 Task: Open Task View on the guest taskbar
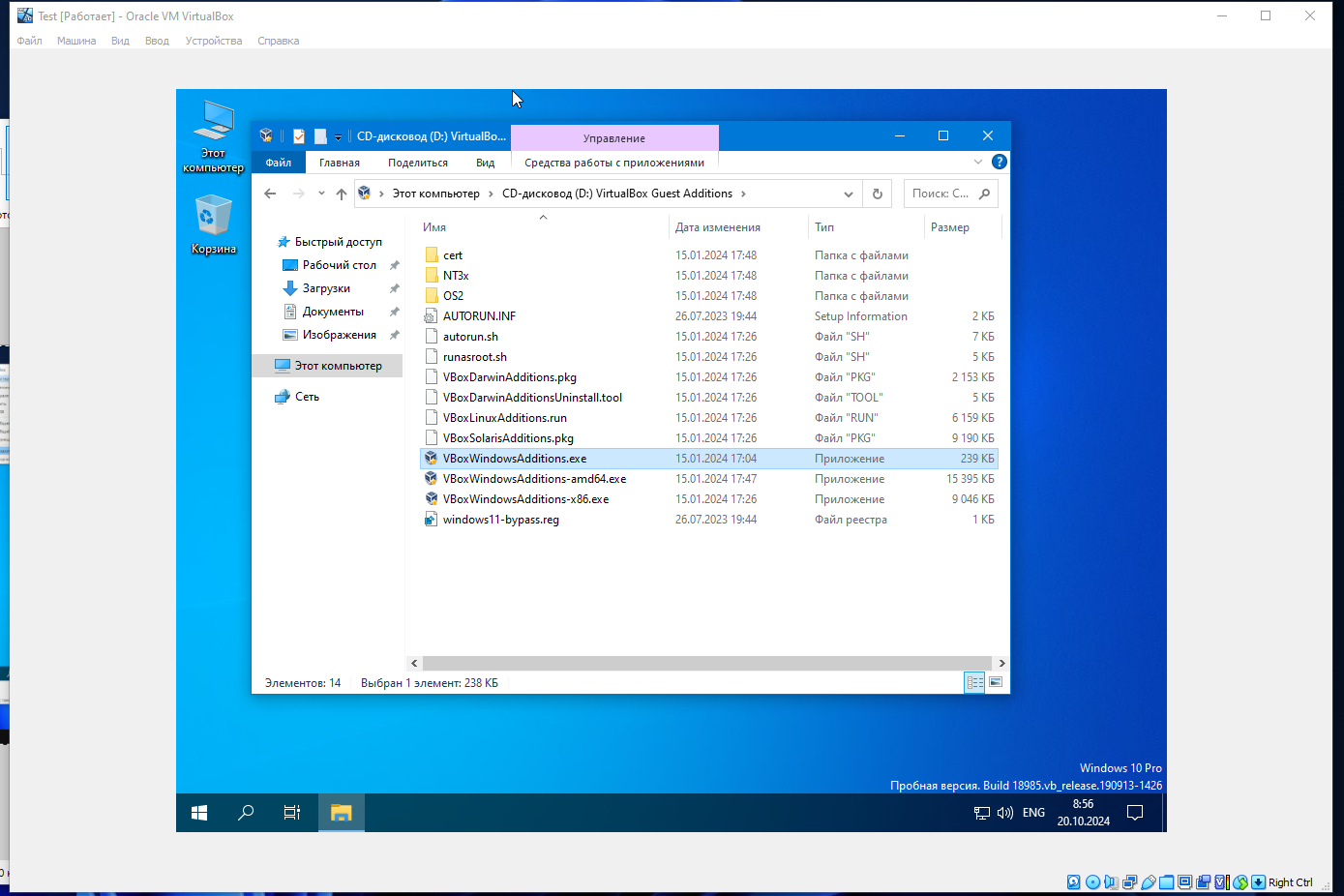pyautogui.click(x=292, y=813)
